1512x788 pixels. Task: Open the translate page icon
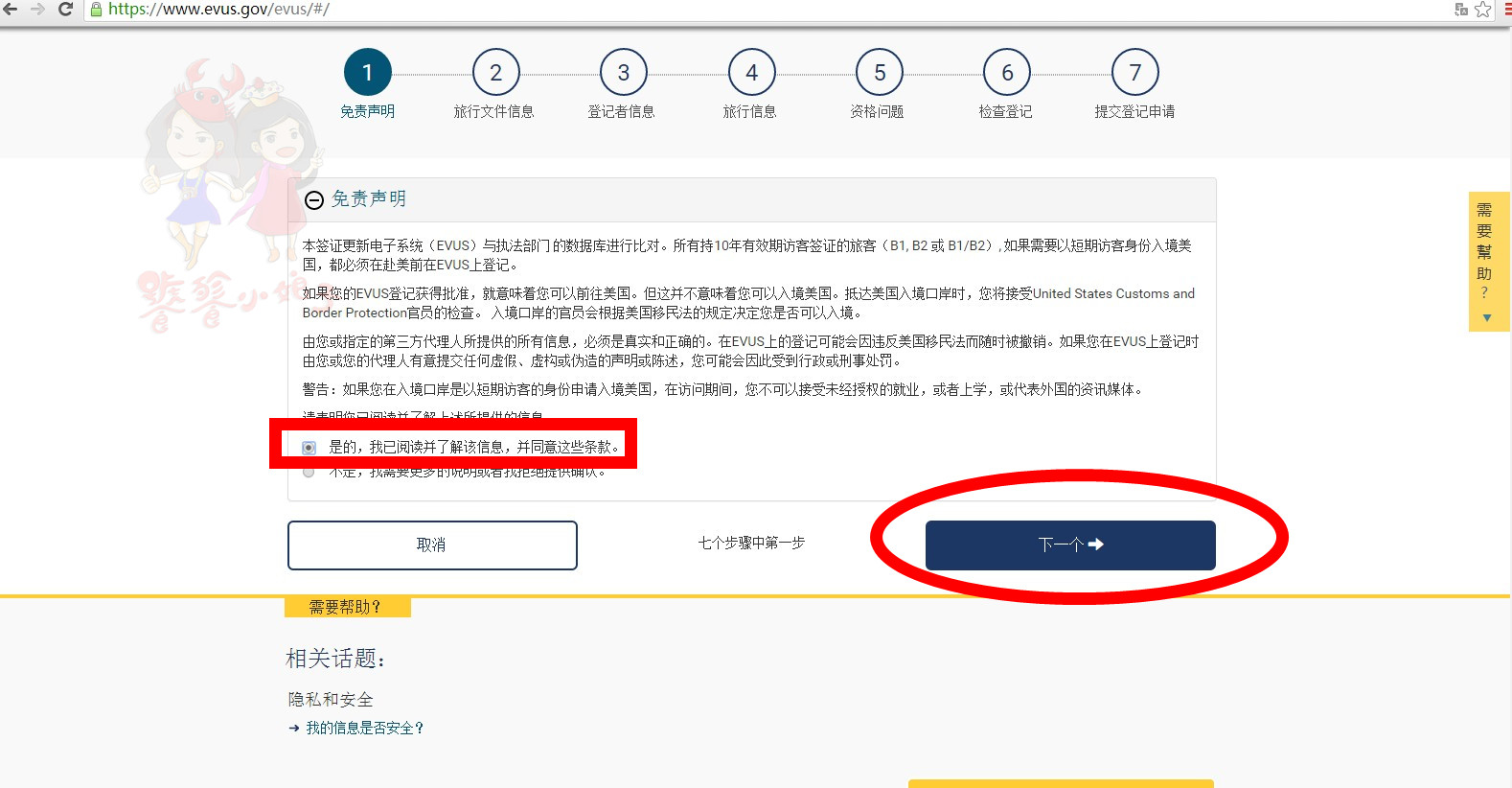1461,10
